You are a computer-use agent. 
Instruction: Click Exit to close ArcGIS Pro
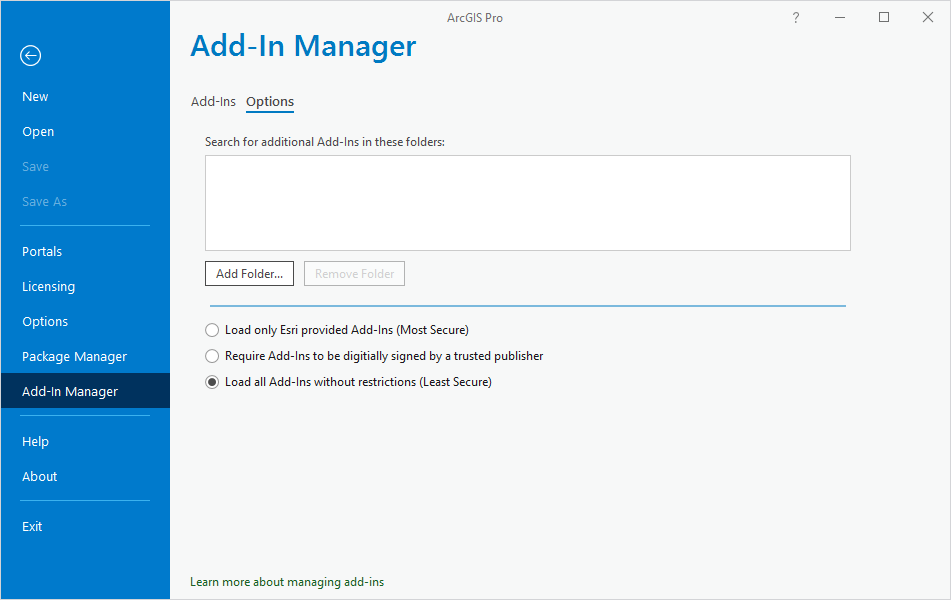click(x=32, y=526)
